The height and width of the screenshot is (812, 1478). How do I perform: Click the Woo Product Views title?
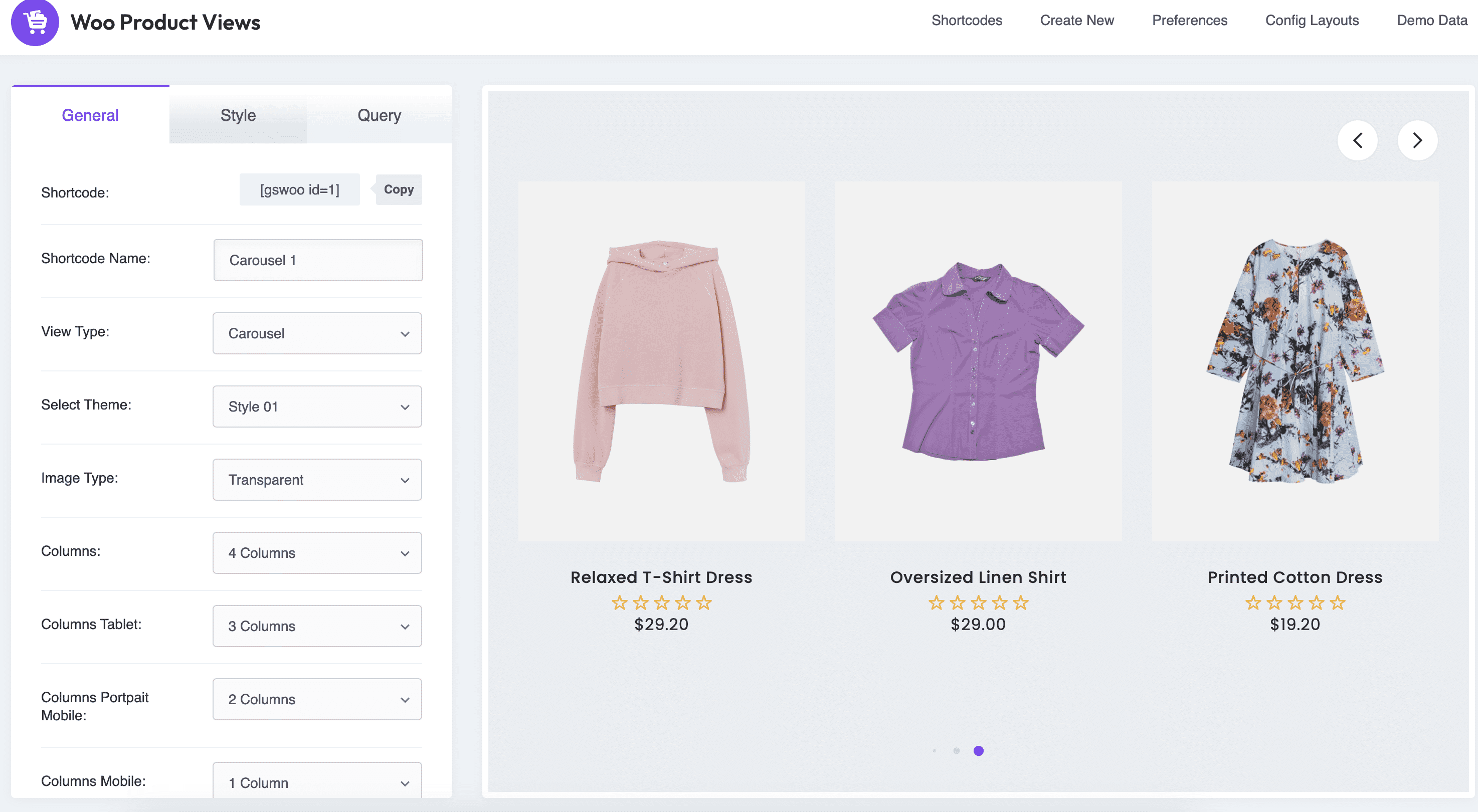(165, 23)
